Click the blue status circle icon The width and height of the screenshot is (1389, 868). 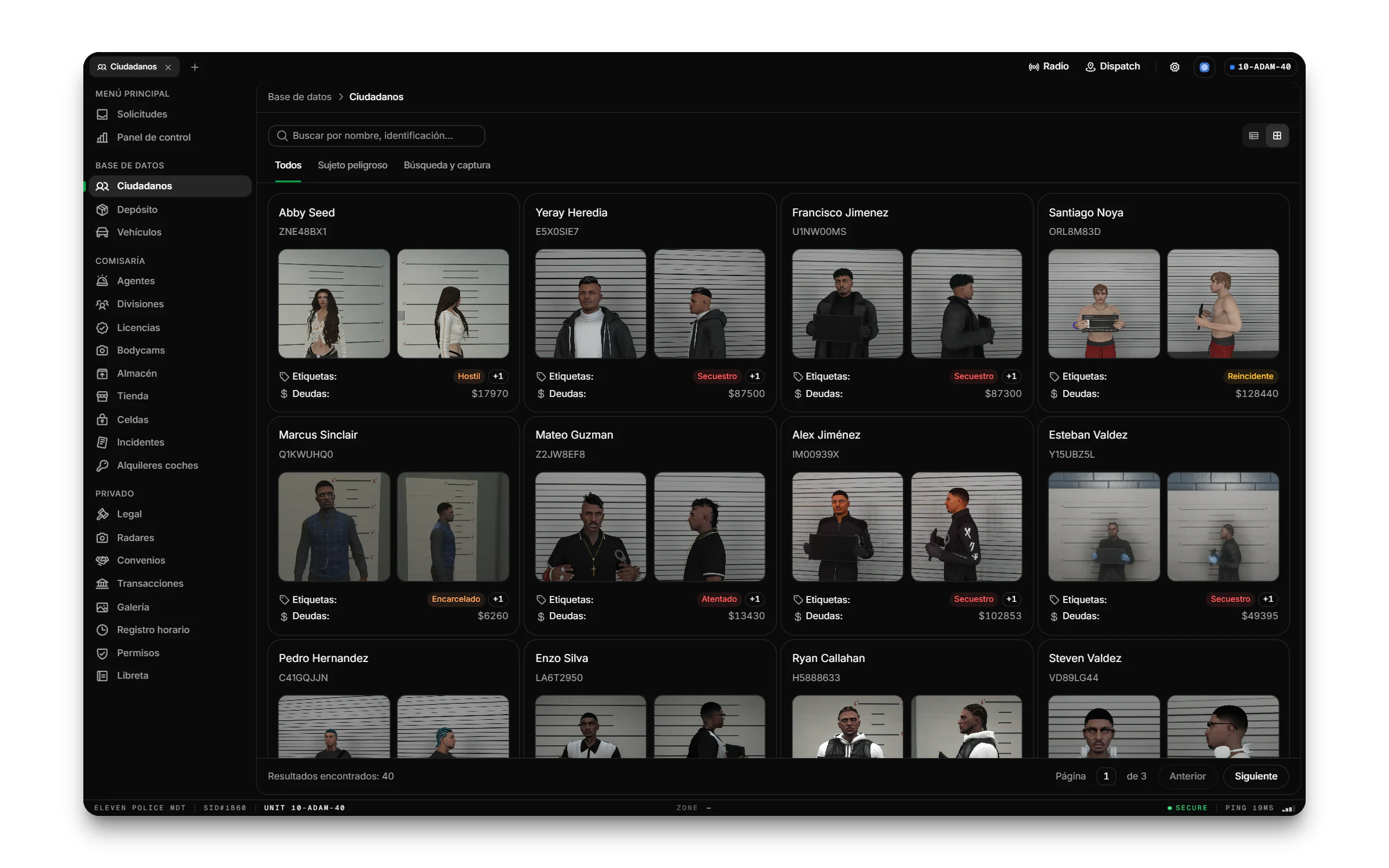coord(1204,67)
